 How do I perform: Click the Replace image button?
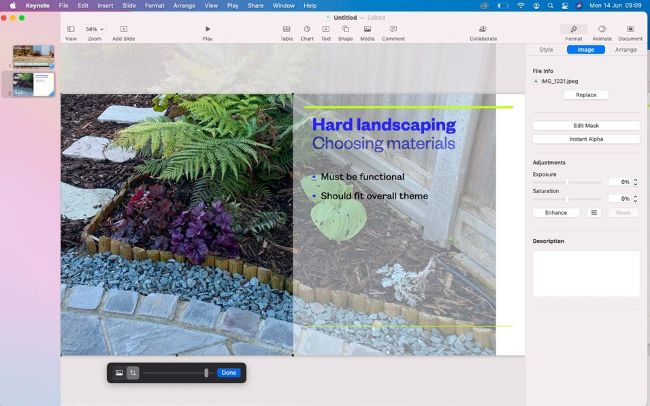[586, 95]
